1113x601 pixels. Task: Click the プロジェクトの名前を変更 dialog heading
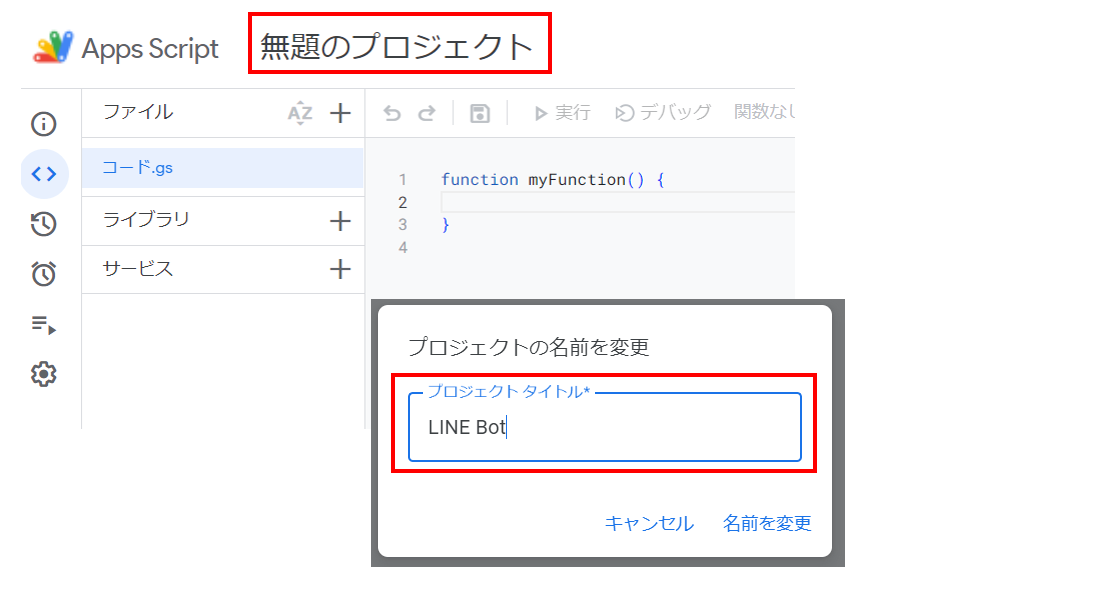click(529, 347)
